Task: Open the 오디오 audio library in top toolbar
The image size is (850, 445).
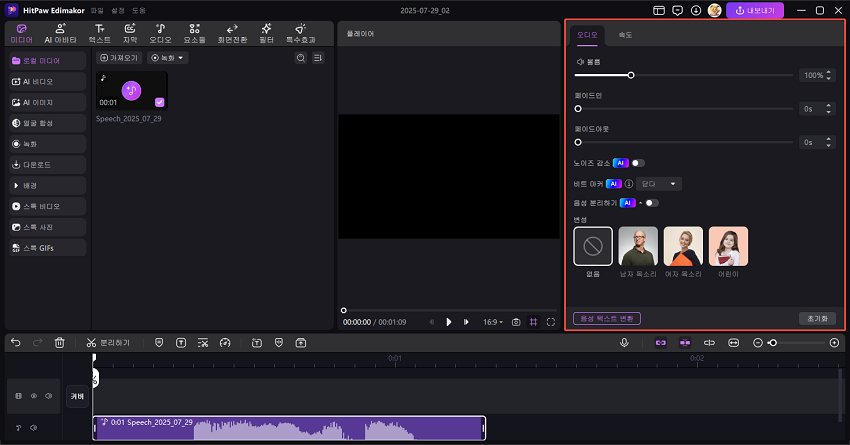Action: [160, 34]
